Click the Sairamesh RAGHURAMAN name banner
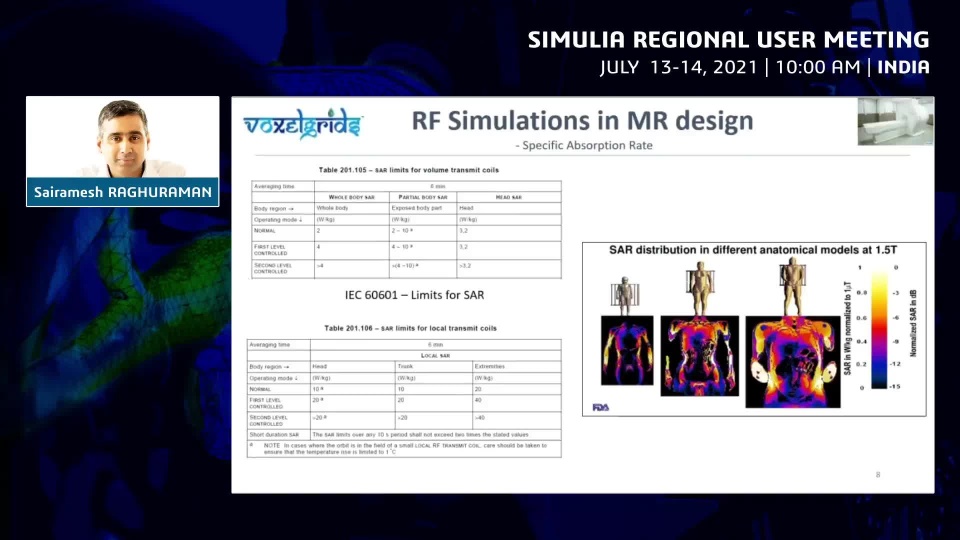The width and height of the screenshot is (960, 540). [122, 192]
